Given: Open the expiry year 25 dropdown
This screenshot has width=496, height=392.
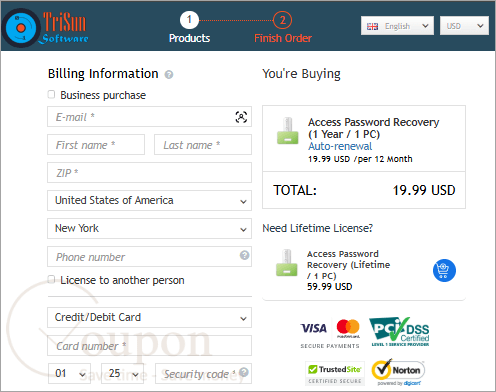Looking at the screenshot, I should [122, 373].
